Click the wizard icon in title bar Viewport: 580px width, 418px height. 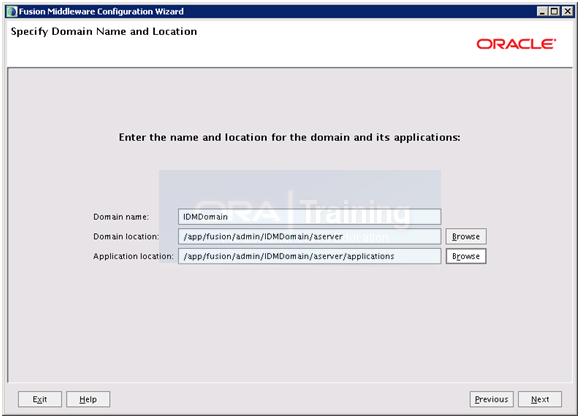click(12, 11)
